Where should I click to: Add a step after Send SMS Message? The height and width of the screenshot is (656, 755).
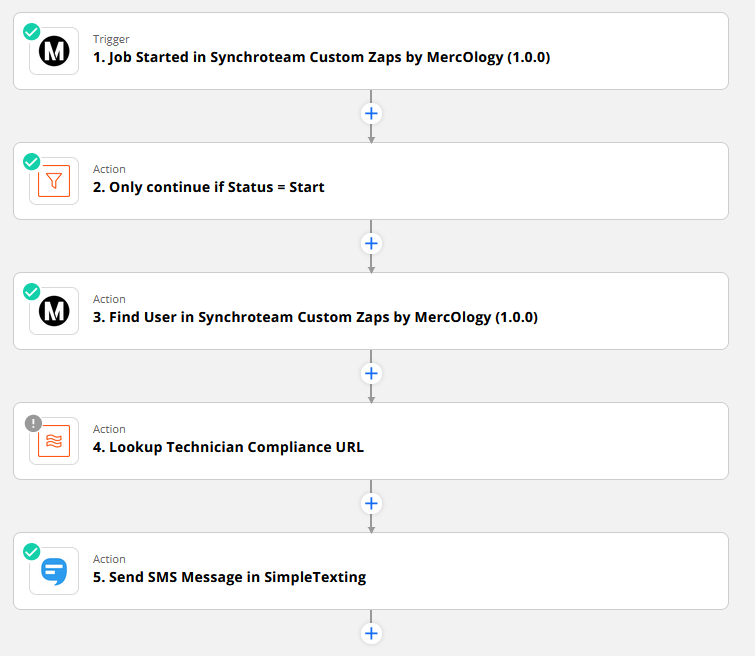point(371,634)
